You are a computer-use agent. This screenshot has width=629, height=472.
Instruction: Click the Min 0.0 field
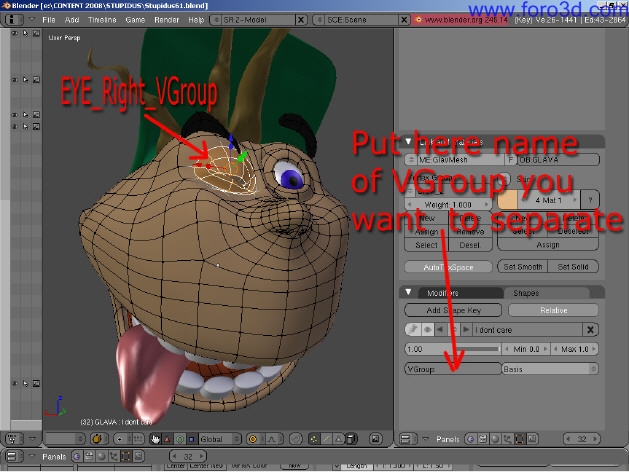coord(526,349)
